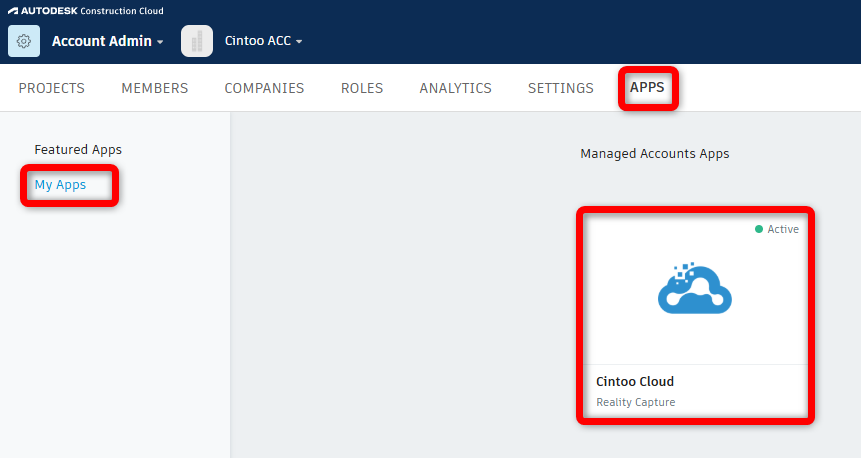Viewport: 861px width, 458px height.
Task: View the Analytics tab
Action: coord(456,88)
